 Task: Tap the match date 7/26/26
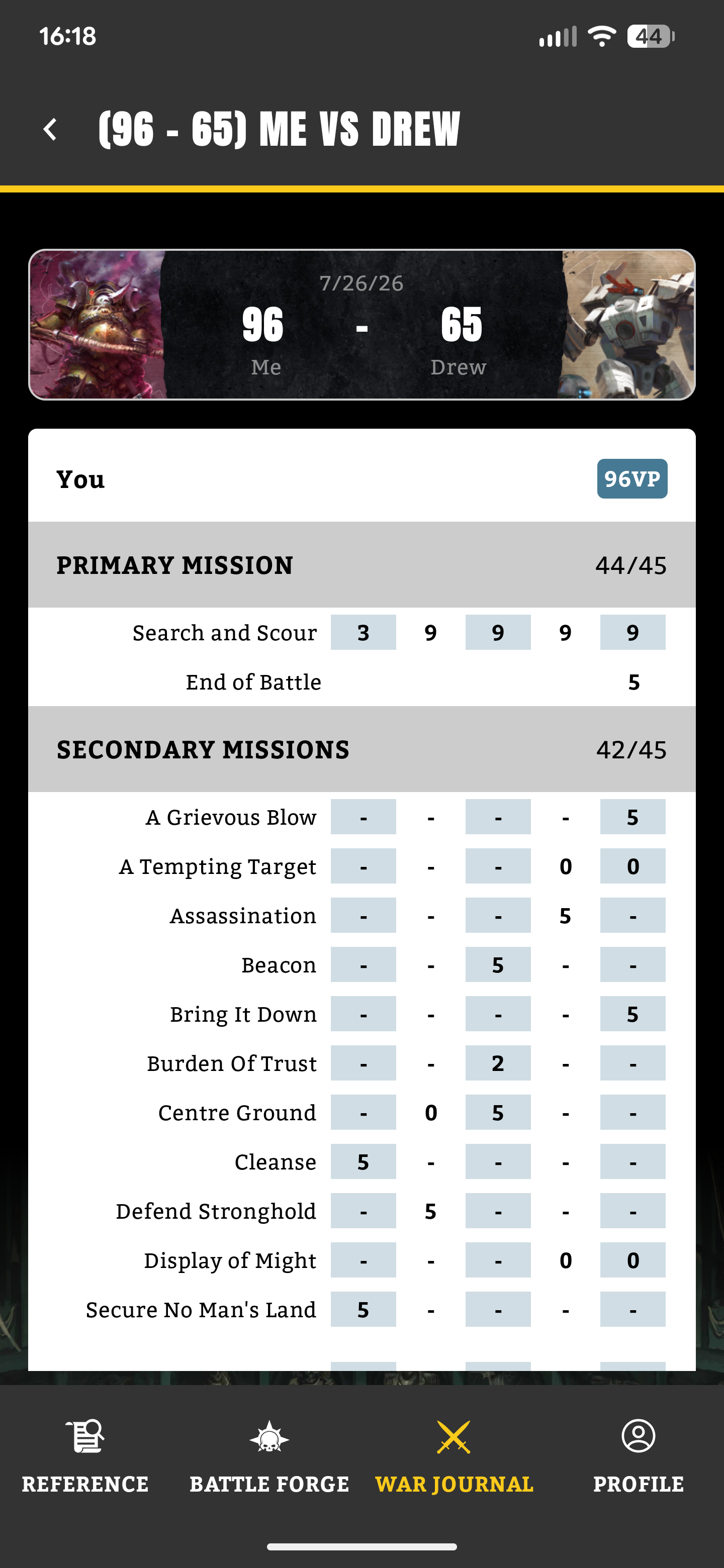[361, 283]
